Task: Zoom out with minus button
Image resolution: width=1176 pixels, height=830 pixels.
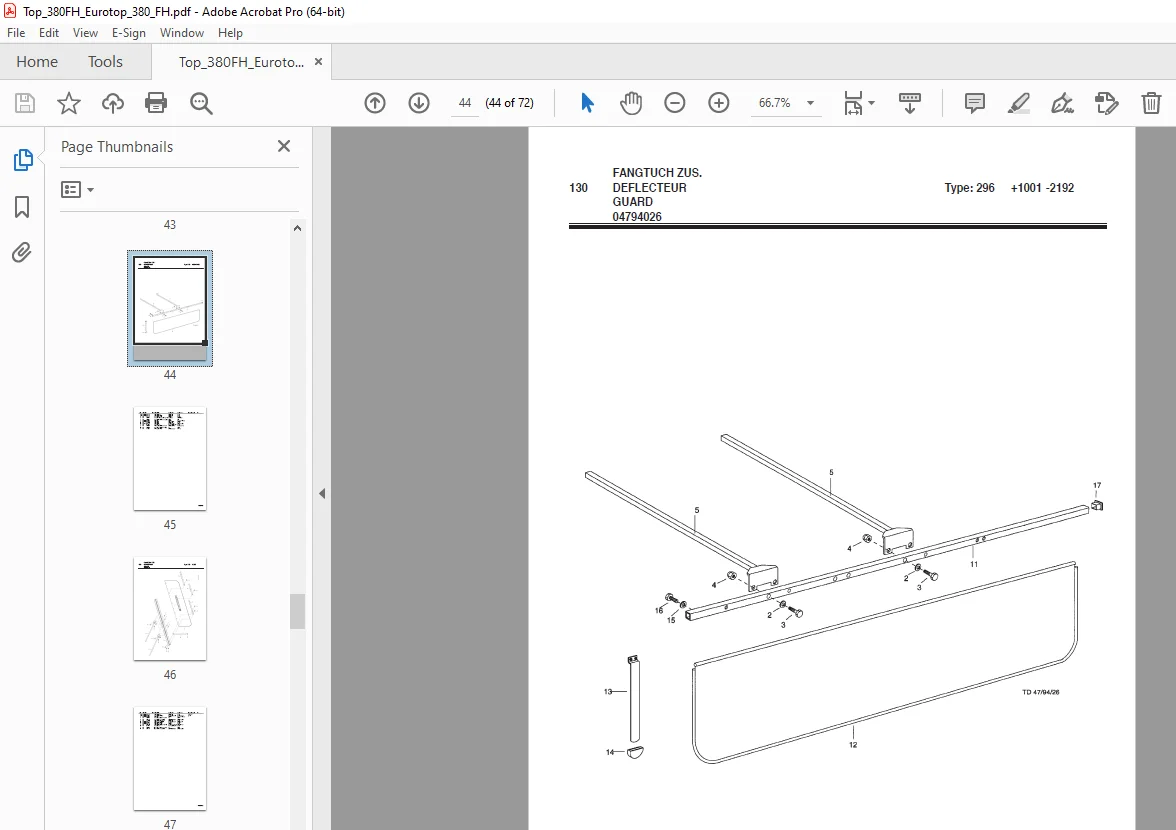Action: point(674,103)
